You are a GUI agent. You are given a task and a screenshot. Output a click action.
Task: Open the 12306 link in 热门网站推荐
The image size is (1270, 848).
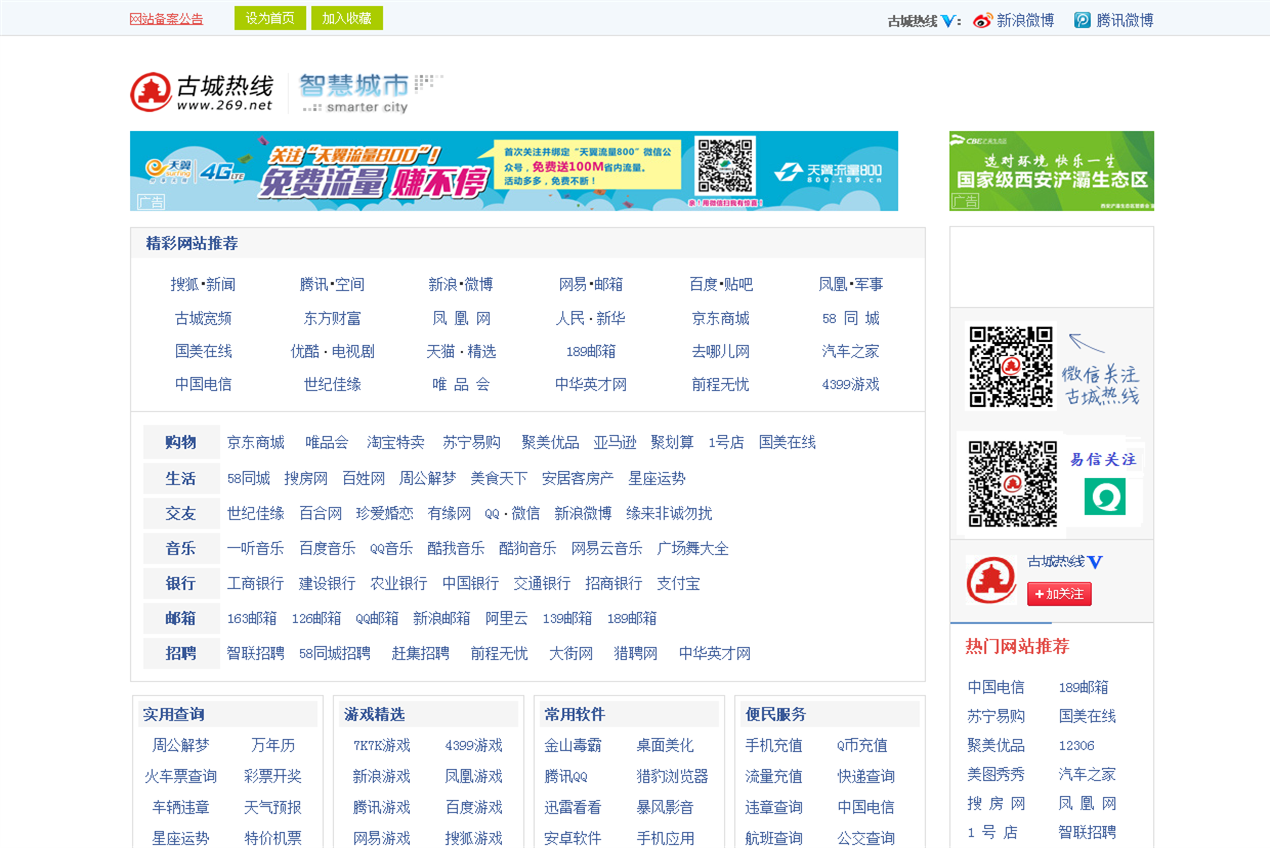(x=1077, y=746)
